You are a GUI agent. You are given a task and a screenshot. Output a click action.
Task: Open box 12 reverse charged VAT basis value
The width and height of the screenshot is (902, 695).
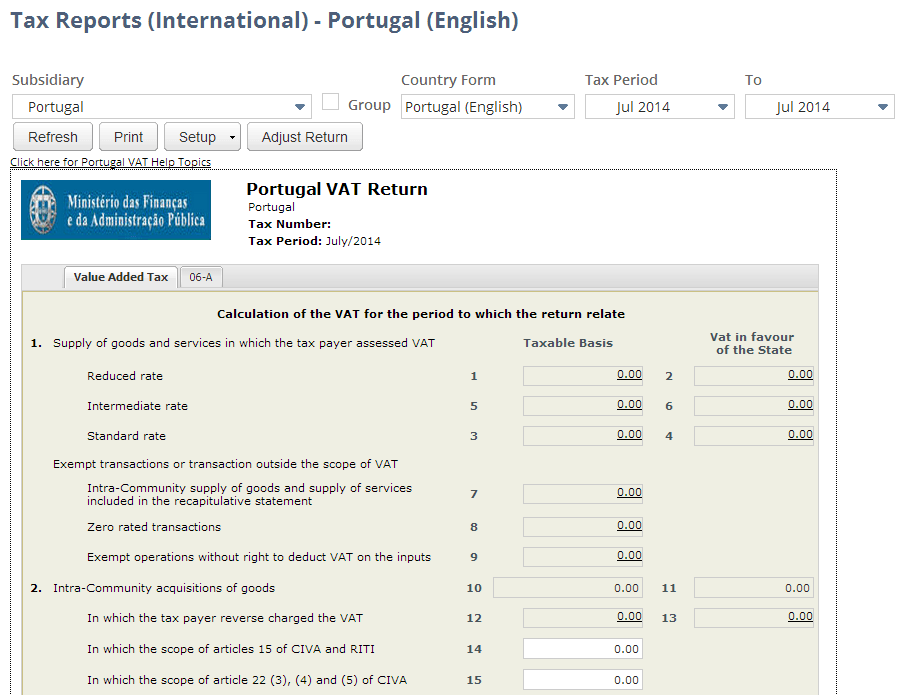coord(629,616)
